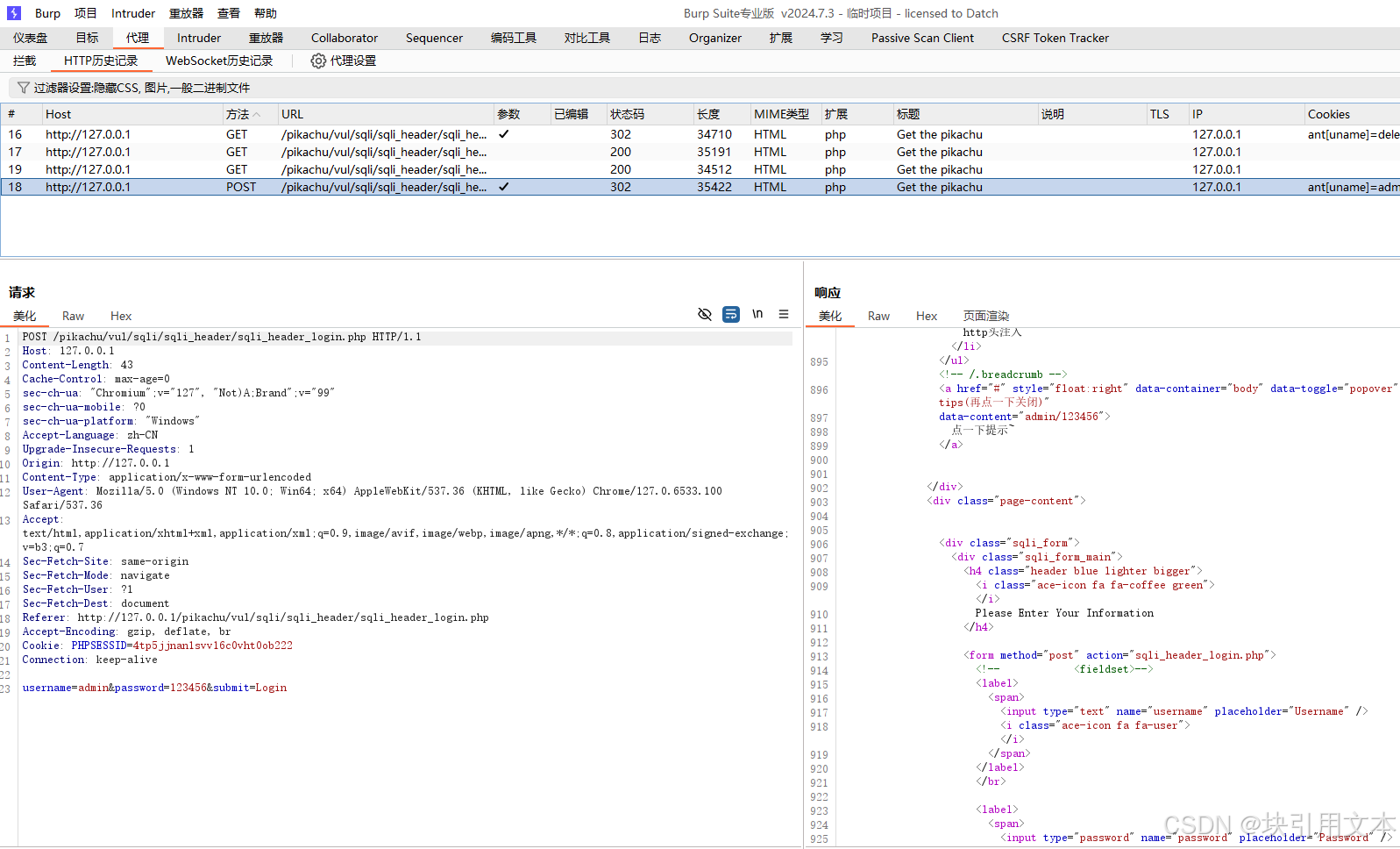Switch to the 编码工具 tab
The height and width of the screenshot is (849, 1400).
click(514, 38)
